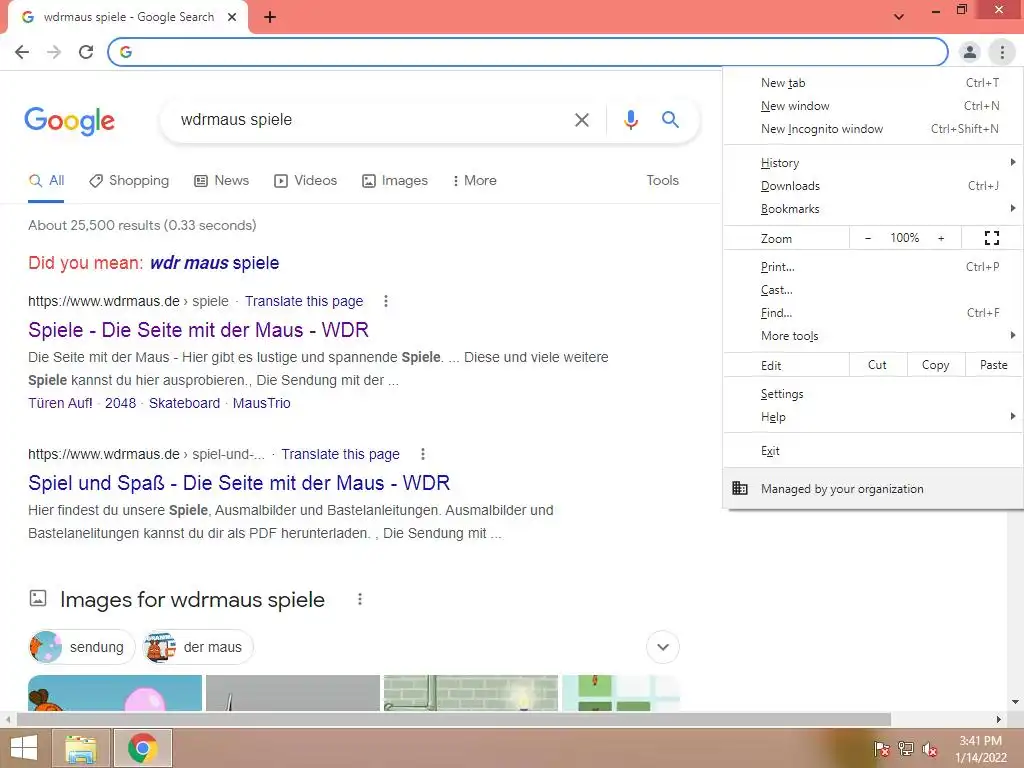This screenshot has height=768, width=1024.
Task: Decrease zoom with the minus button
Action: tap(868, 238)
